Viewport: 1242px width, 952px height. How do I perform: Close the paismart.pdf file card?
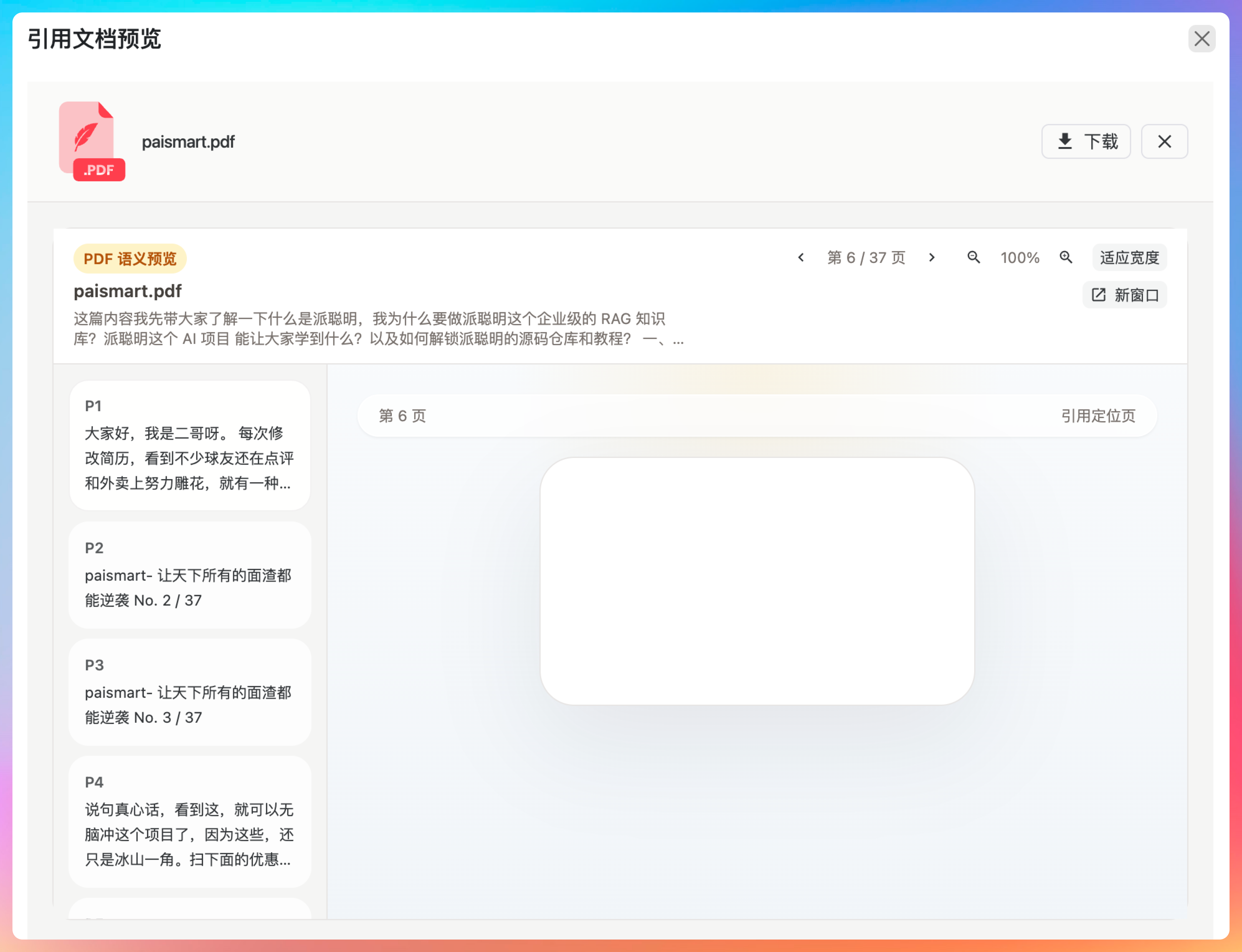[1164, 142]
